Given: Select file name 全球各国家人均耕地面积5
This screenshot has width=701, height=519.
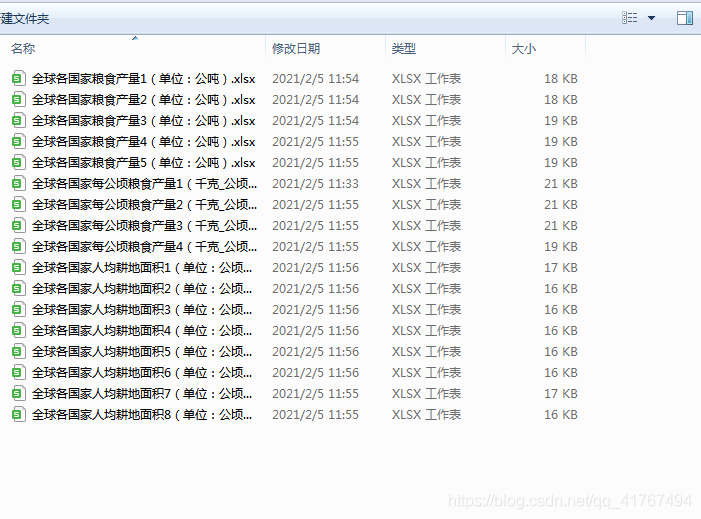Looking at the screenshot, I should 142,352.
